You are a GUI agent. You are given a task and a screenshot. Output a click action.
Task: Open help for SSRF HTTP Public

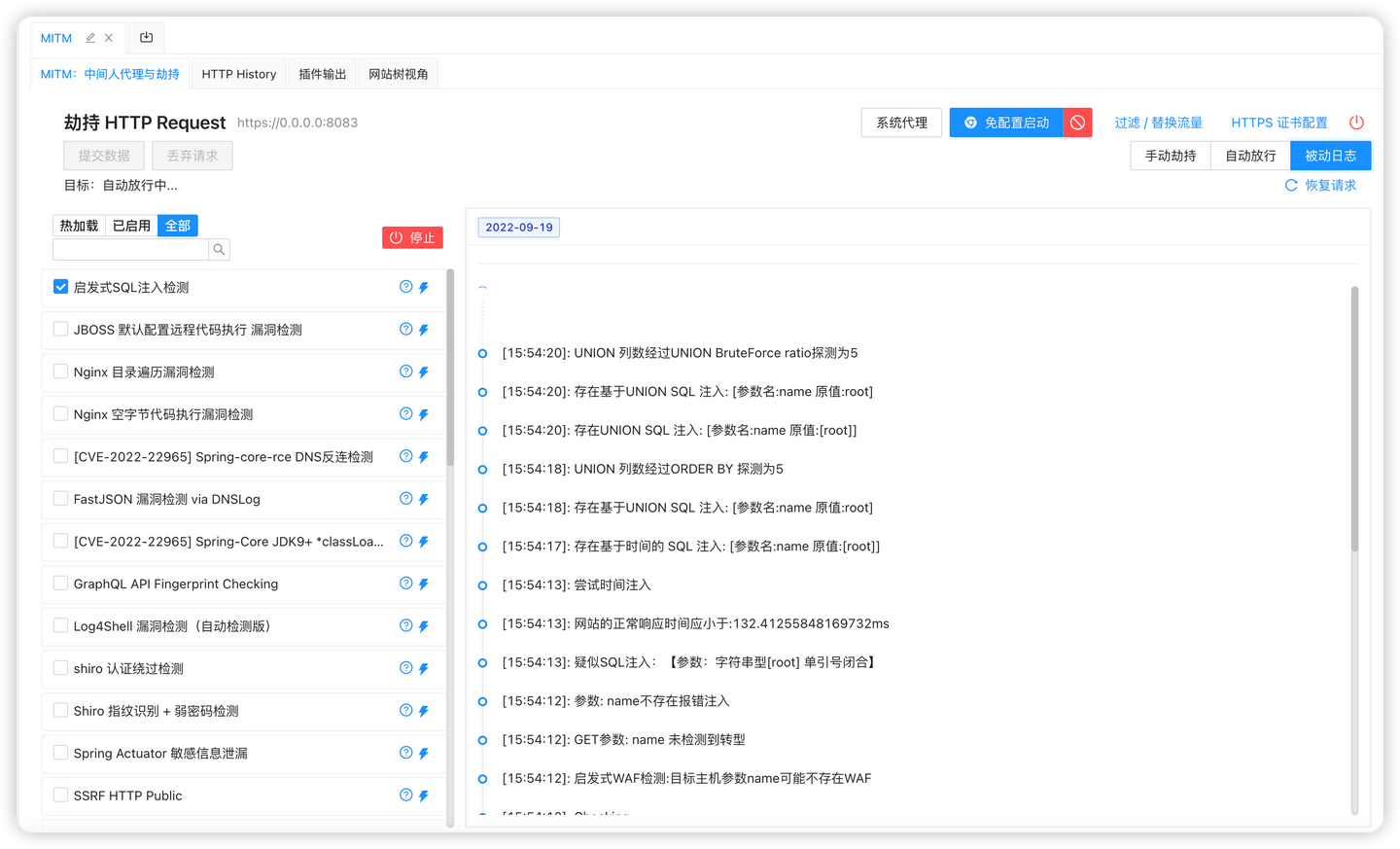tap(406, 795)
